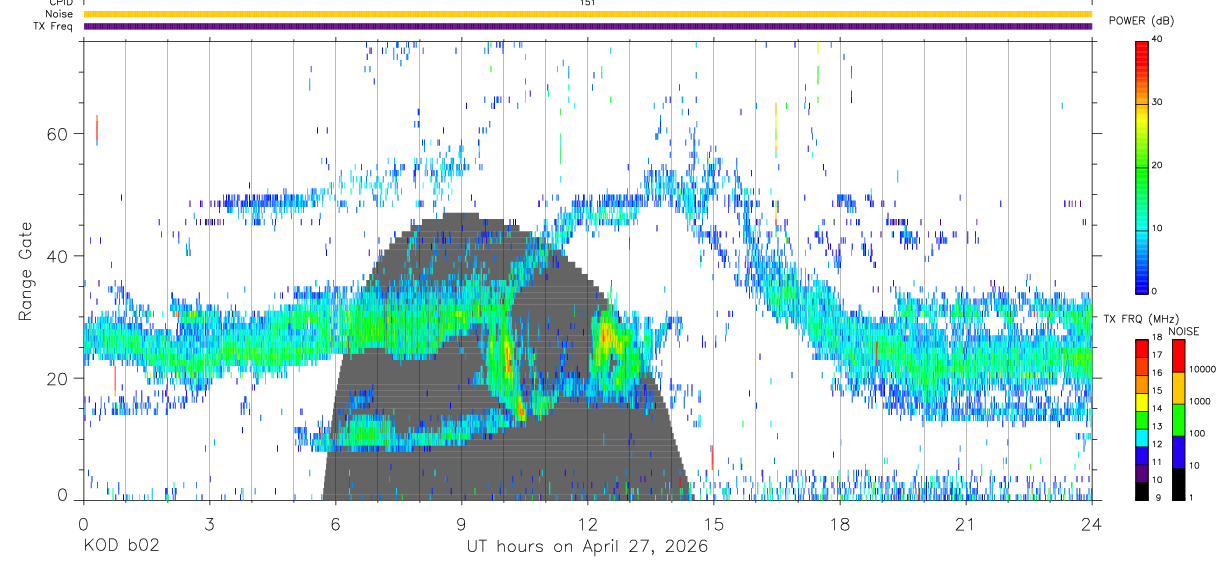Click the 10000 tick on the noise scale
This screenshot has width=1228, height=567.
pos(1202,369)
